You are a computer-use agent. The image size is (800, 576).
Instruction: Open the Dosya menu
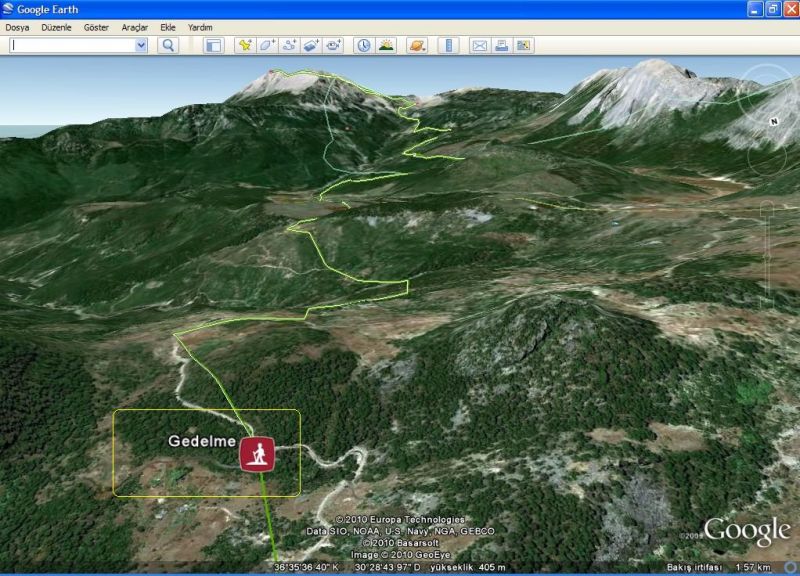(x=17, y=27)
